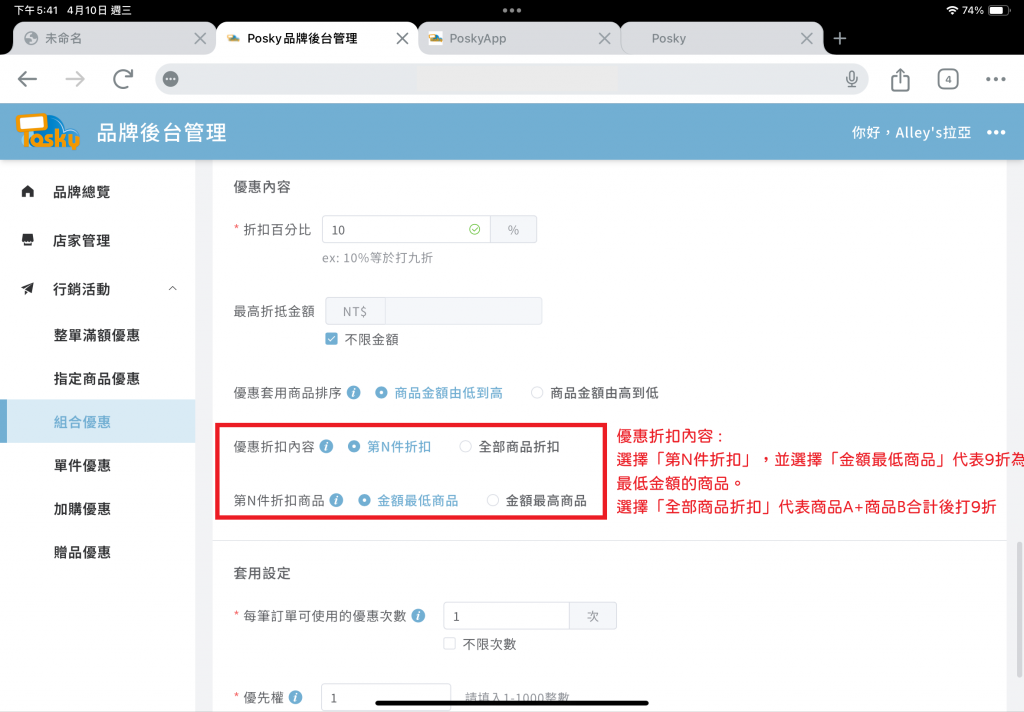
Task: Choose the 全部商品折扣 radio option
Action: 465,447
